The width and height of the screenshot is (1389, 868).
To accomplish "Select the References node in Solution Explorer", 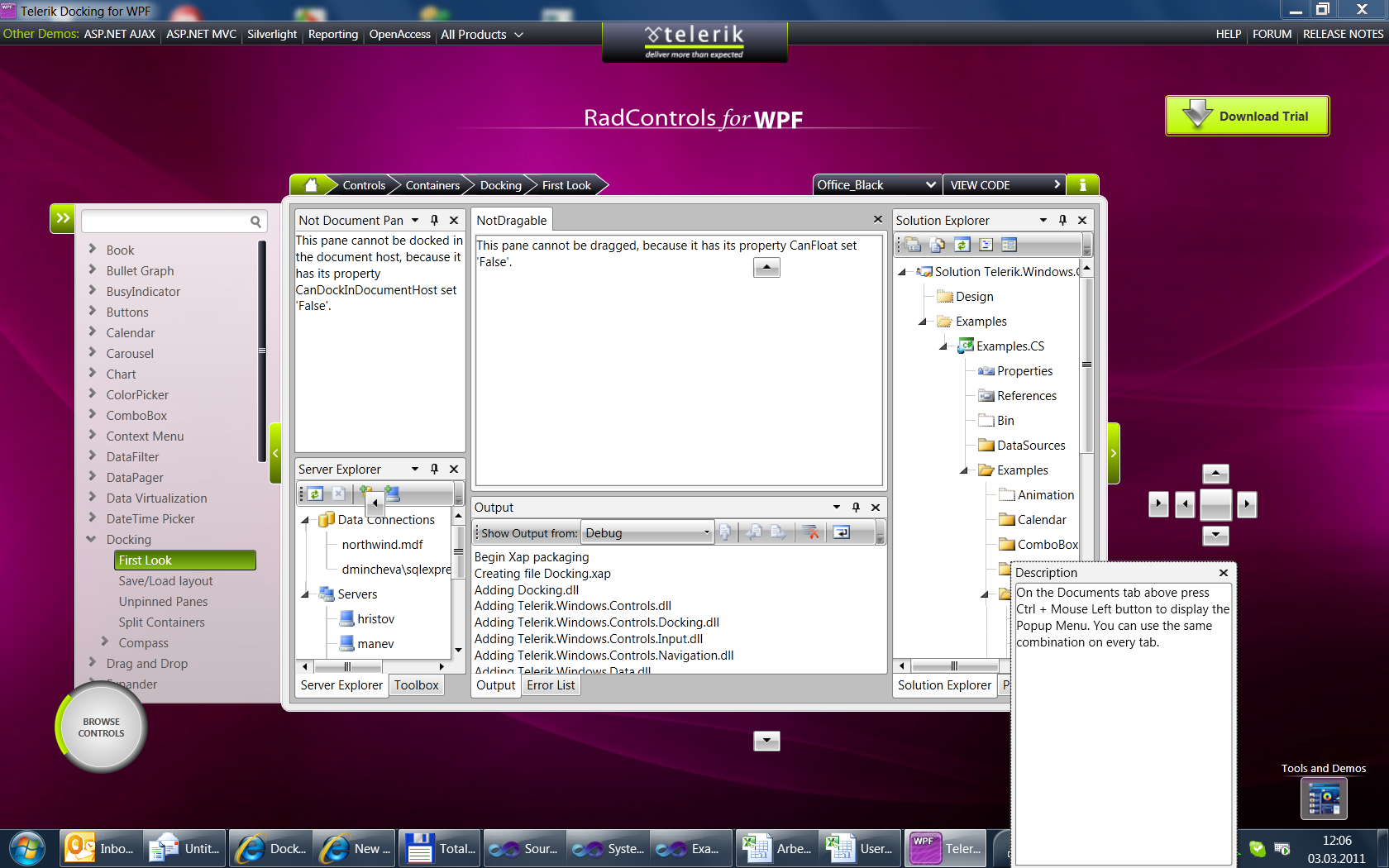I will (x=1026, y=396).
